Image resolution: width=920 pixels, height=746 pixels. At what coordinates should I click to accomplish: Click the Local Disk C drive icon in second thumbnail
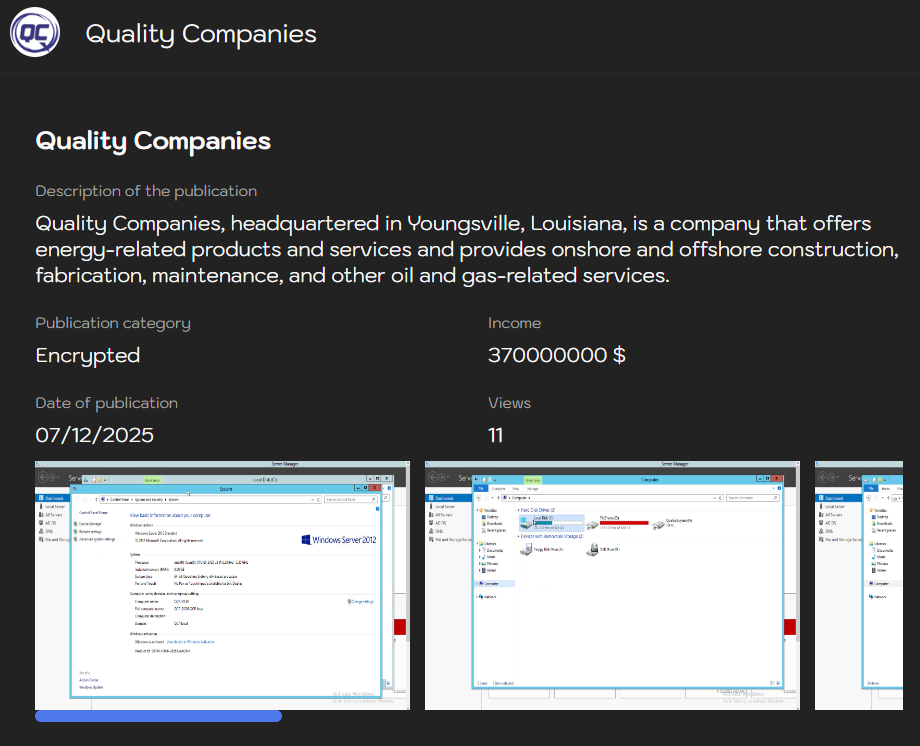525,522
